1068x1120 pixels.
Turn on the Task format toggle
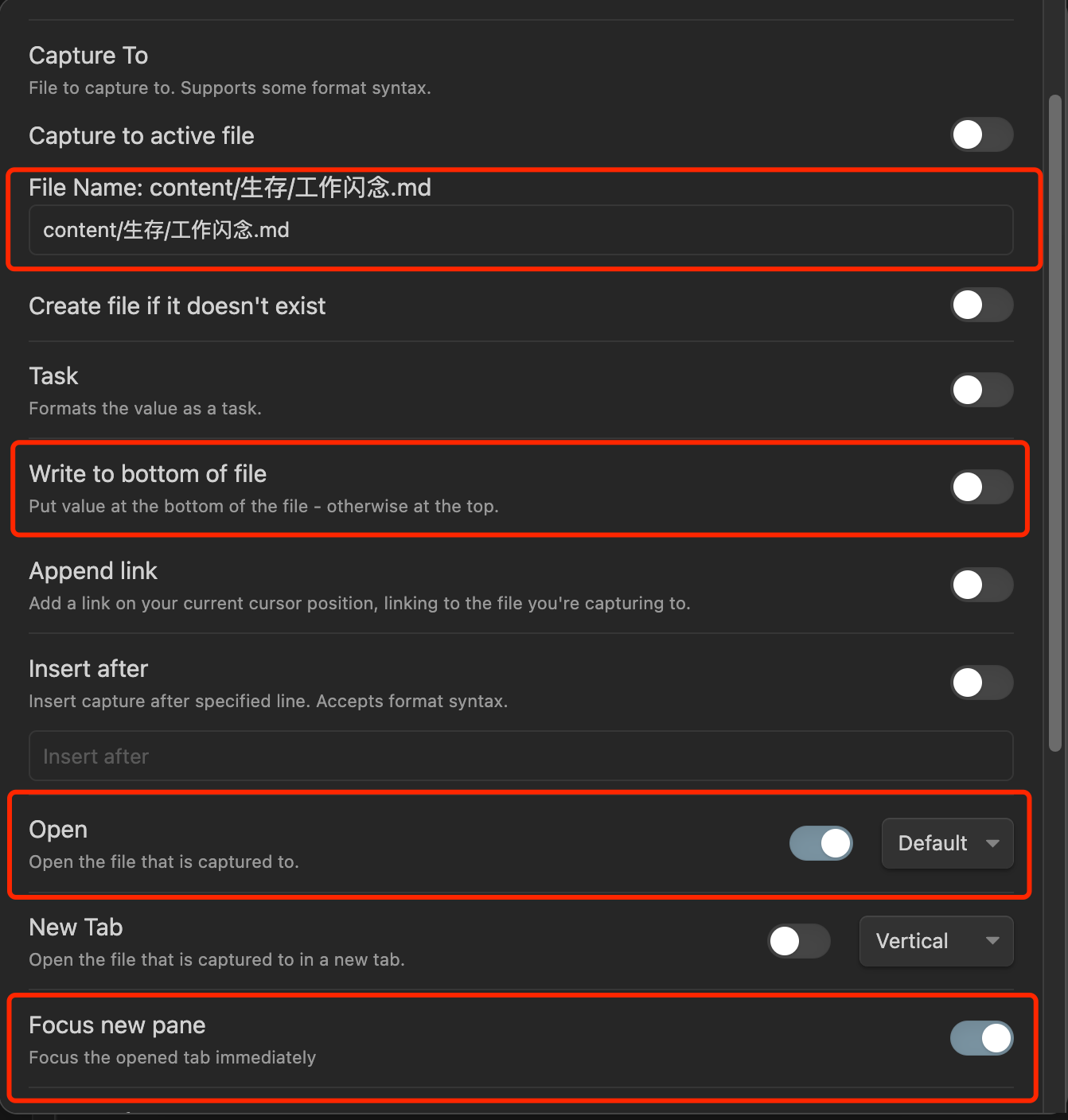point(981,390)
